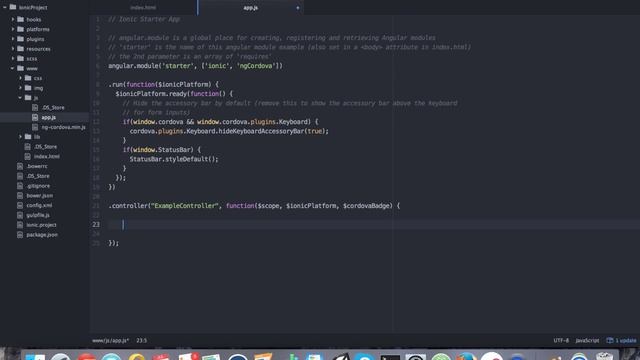
Task: Click the hooks folder icon
Action: [20, 19]
